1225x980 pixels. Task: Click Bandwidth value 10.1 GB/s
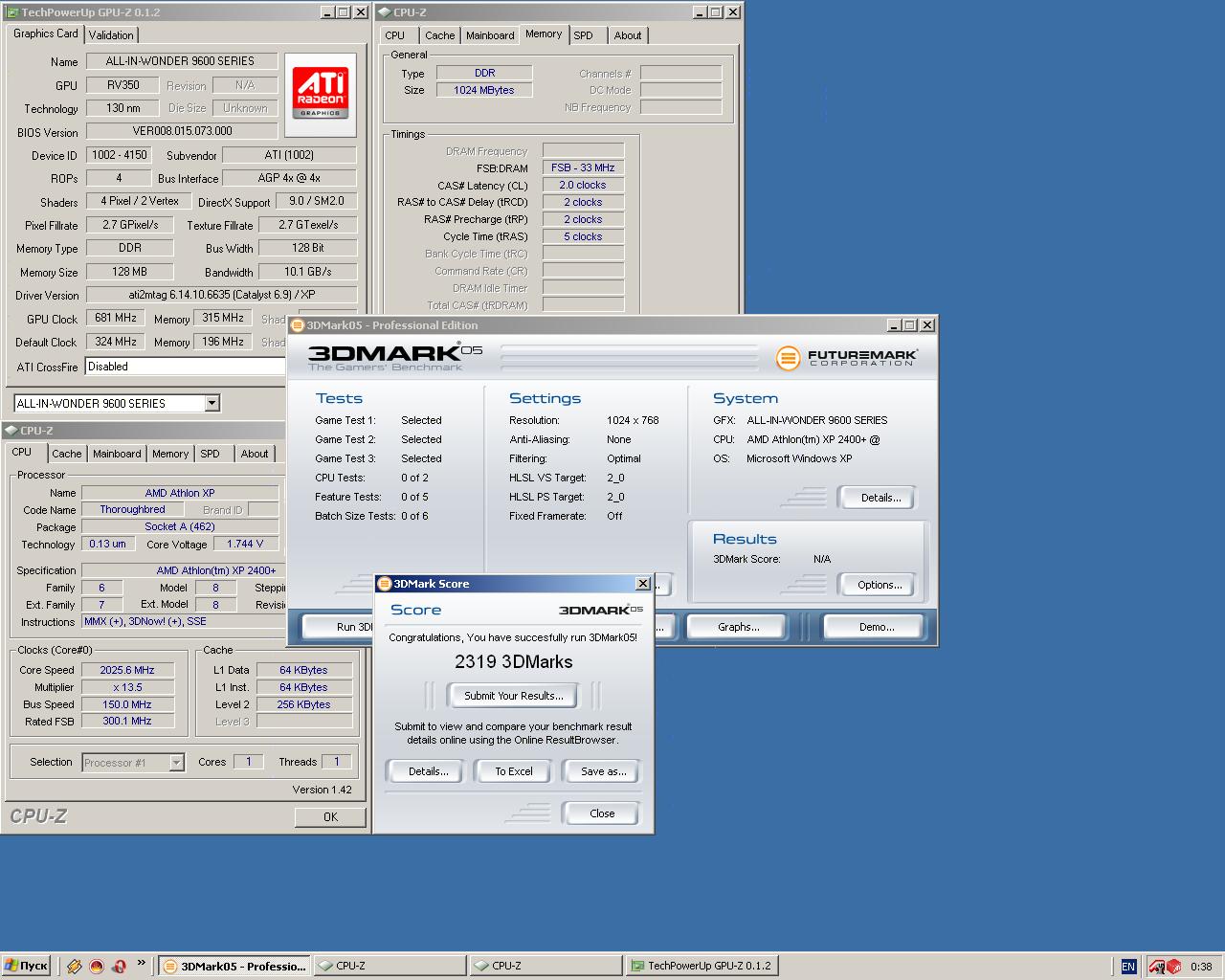click(307, 272)
